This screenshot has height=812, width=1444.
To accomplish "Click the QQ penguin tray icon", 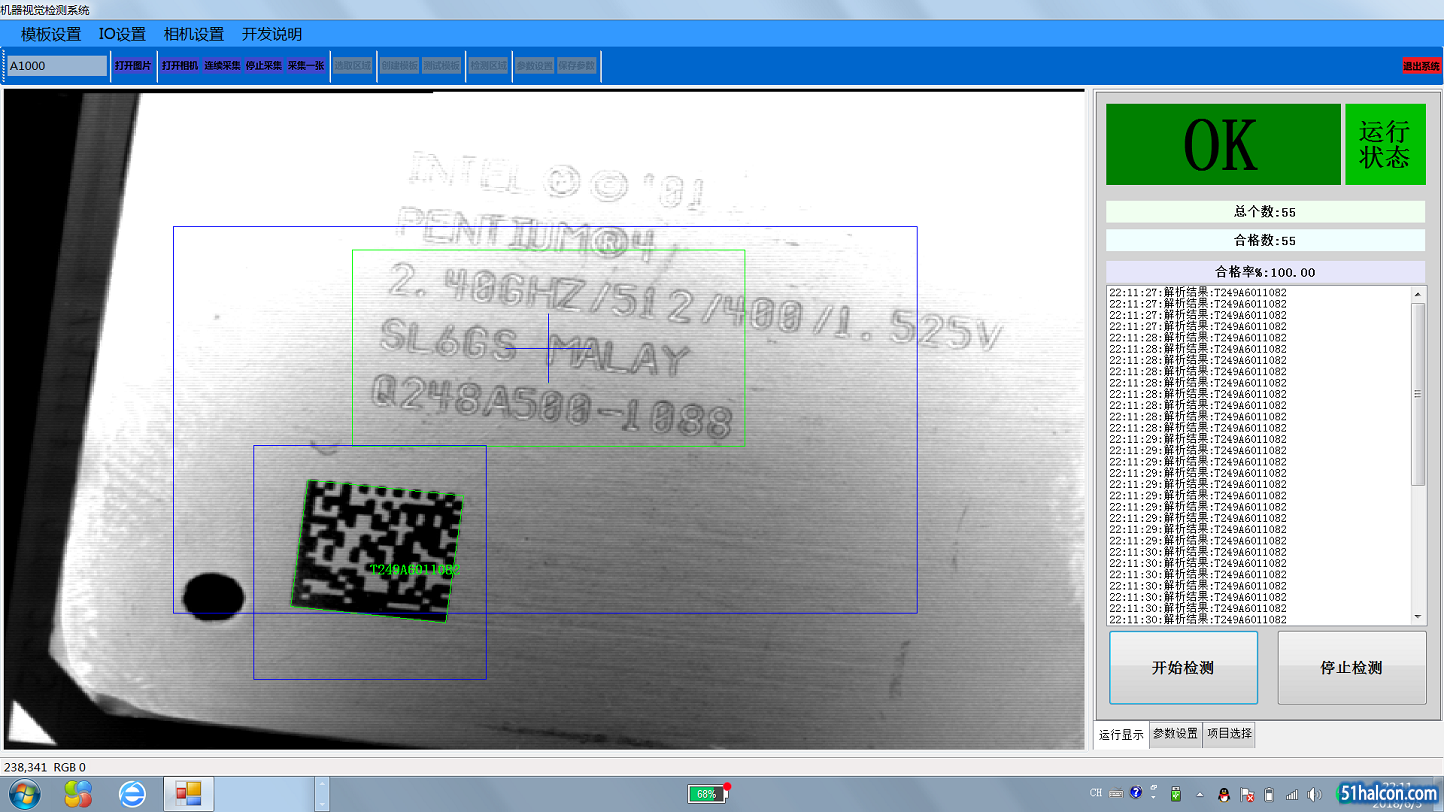I will click(1224, 795).
